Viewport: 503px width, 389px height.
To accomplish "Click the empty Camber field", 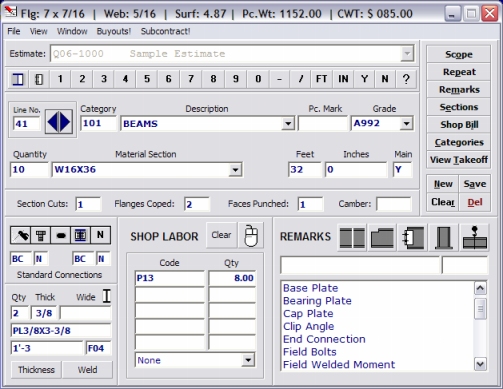I will [394, 204].
